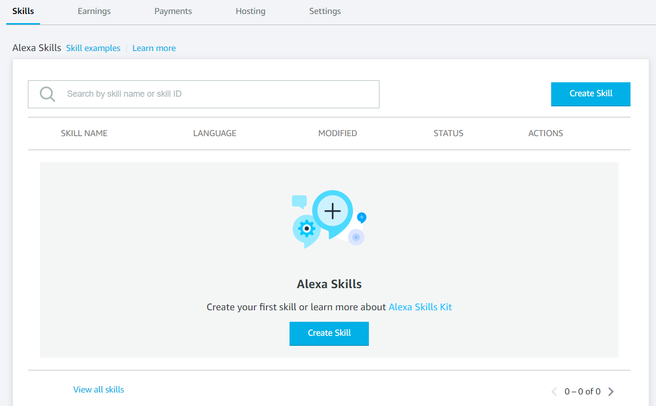
Task: Open the View all skills link
Action: (x=99, y=390)
